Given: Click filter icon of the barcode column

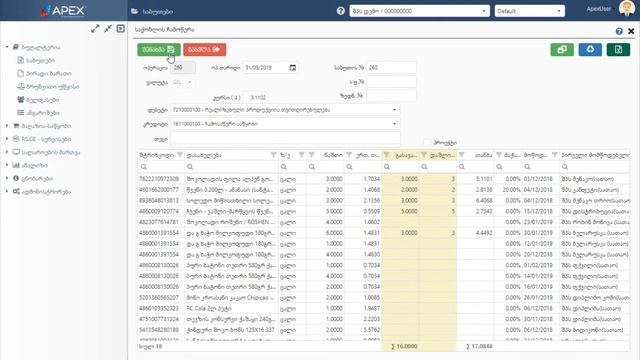Looking at the screenshot, I should pos(180,155).
